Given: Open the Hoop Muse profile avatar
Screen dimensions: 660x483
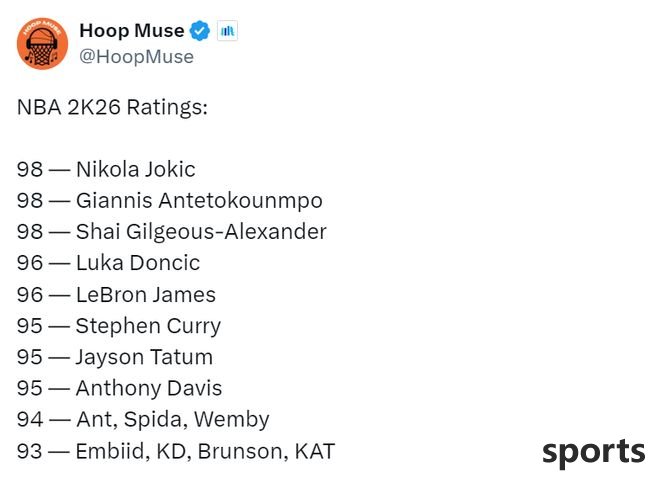Looking at the screenshot, I should point(42,44).
